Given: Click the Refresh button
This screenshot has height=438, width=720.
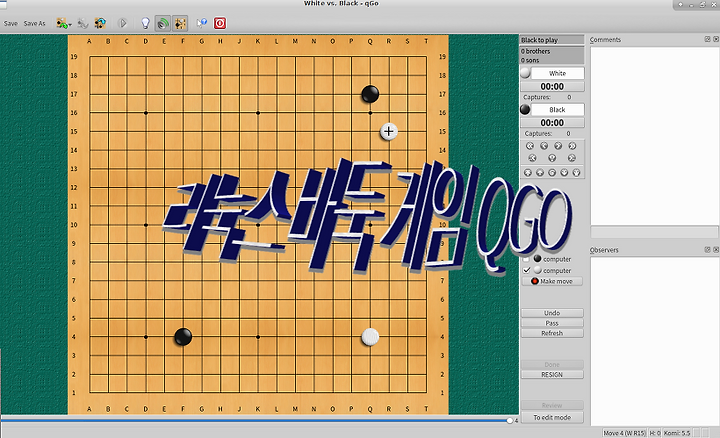Looking at the screenshot, I should (552, 333).
